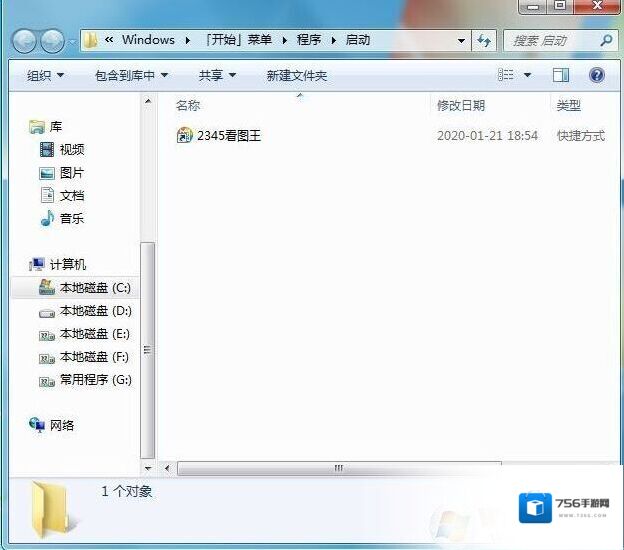Sort by the 修改日期 column header

460,105
